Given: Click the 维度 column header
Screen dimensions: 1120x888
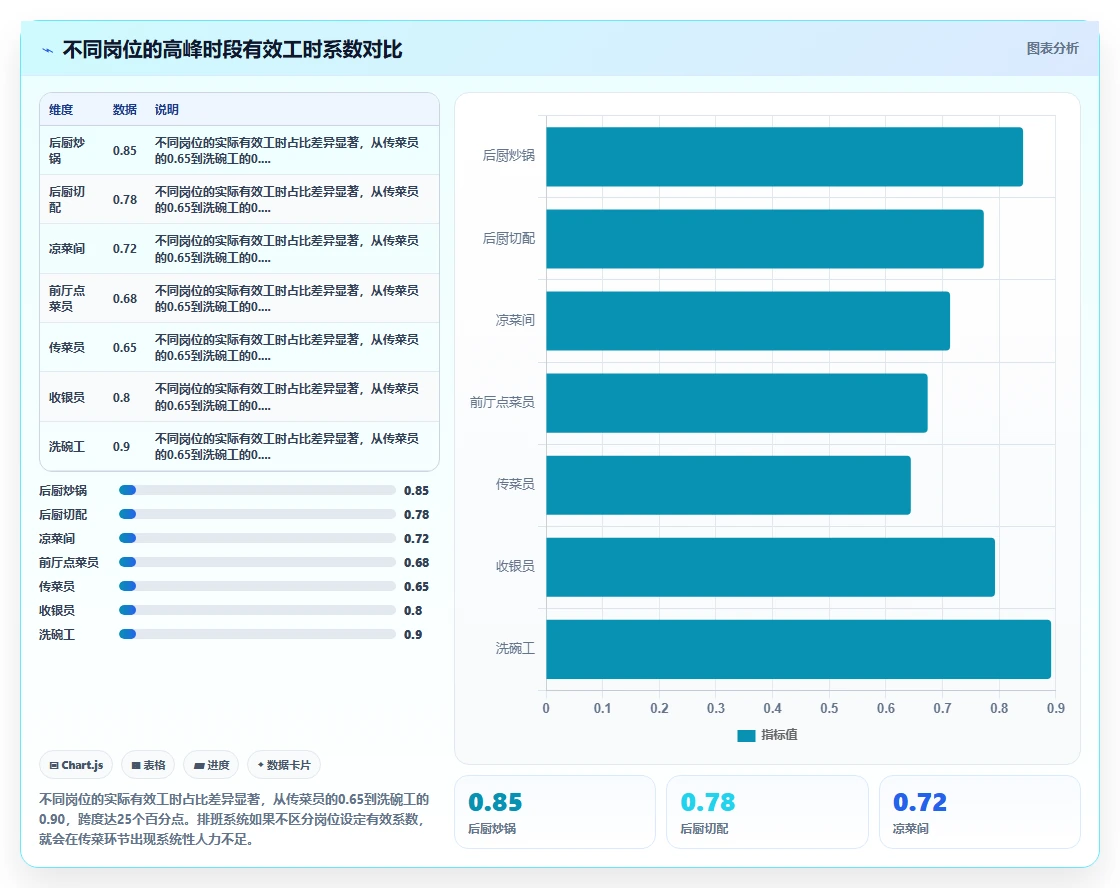Looking at the screenshot, I should point(61,109).
